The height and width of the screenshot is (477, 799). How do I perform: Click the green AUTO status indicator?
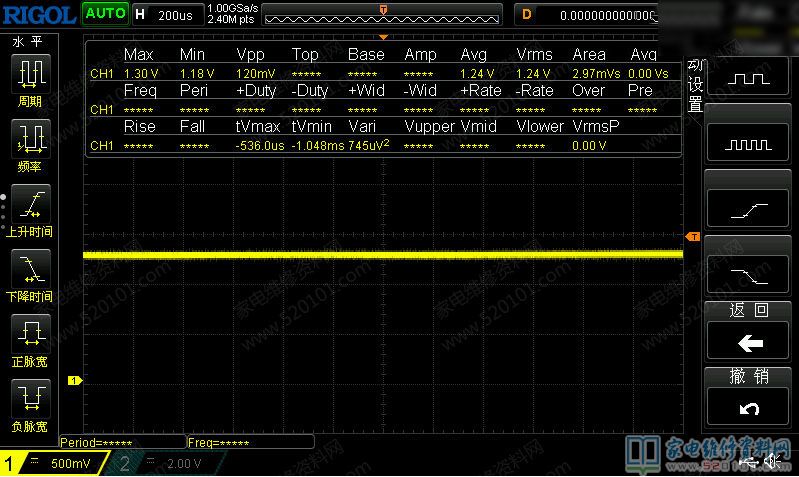tap(105, 14)
